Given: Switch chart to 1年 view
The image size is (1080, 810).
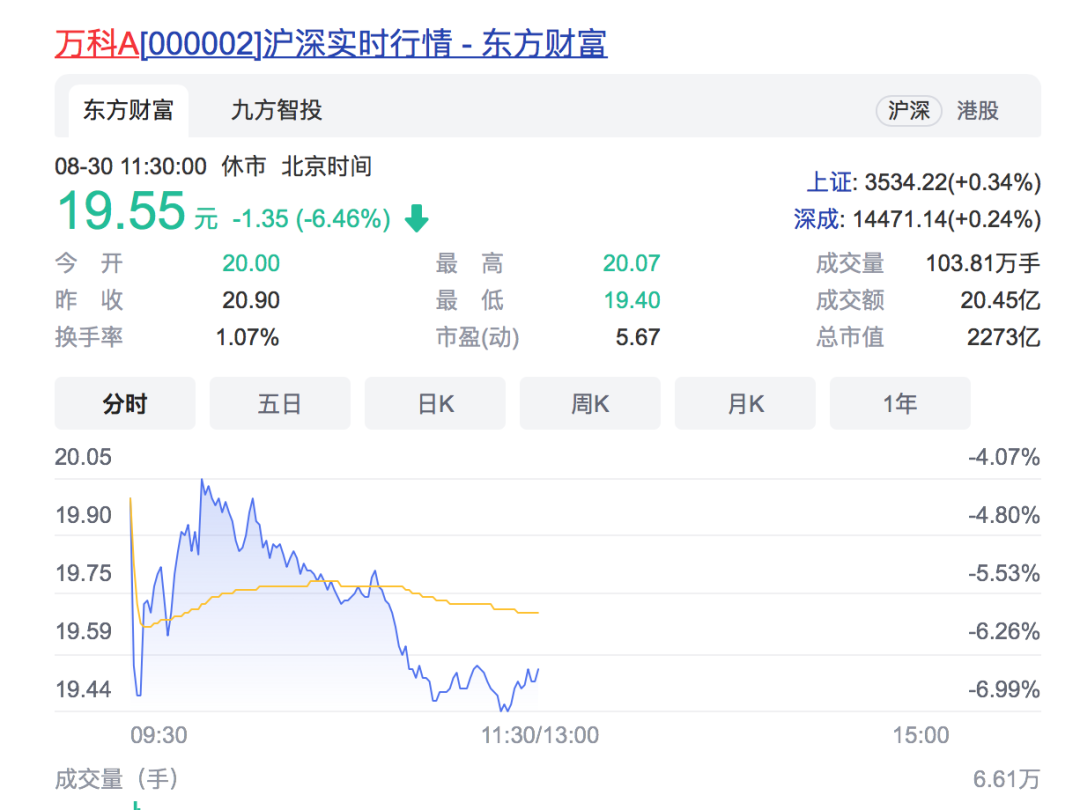Looking at the screenshot, I should pos(900,404).
